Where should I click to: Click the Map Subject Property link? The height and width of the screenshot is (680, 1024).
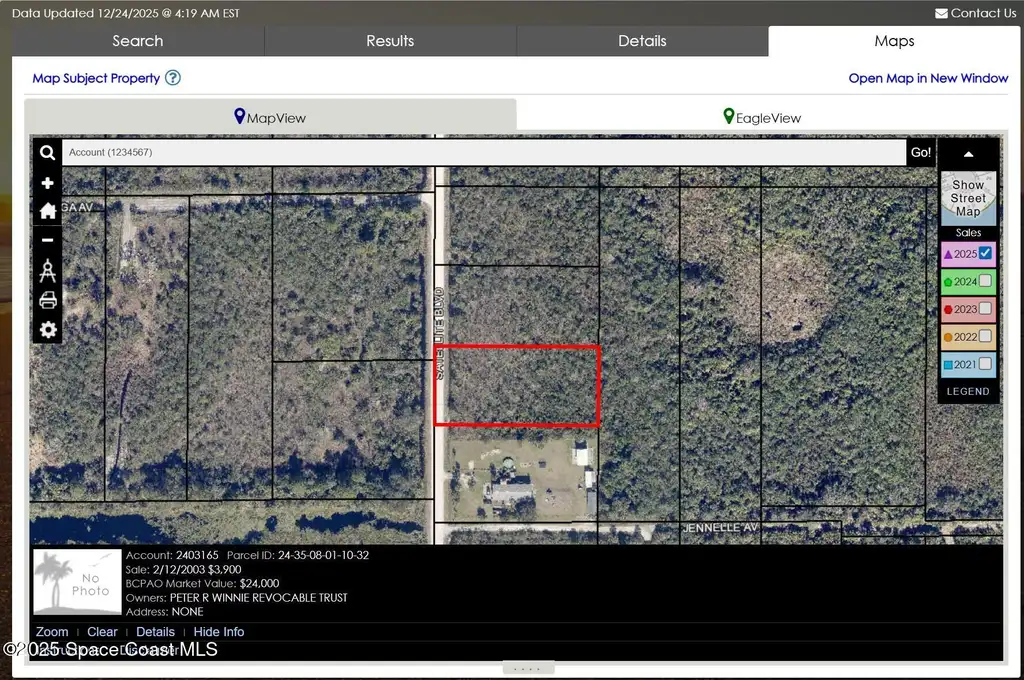(96, 78)
